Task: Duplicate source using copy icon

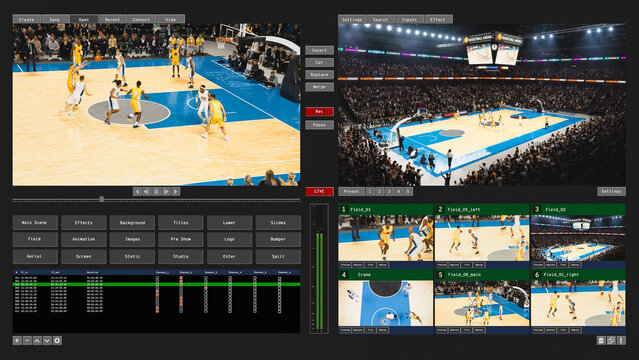Action: coord(611,340)
